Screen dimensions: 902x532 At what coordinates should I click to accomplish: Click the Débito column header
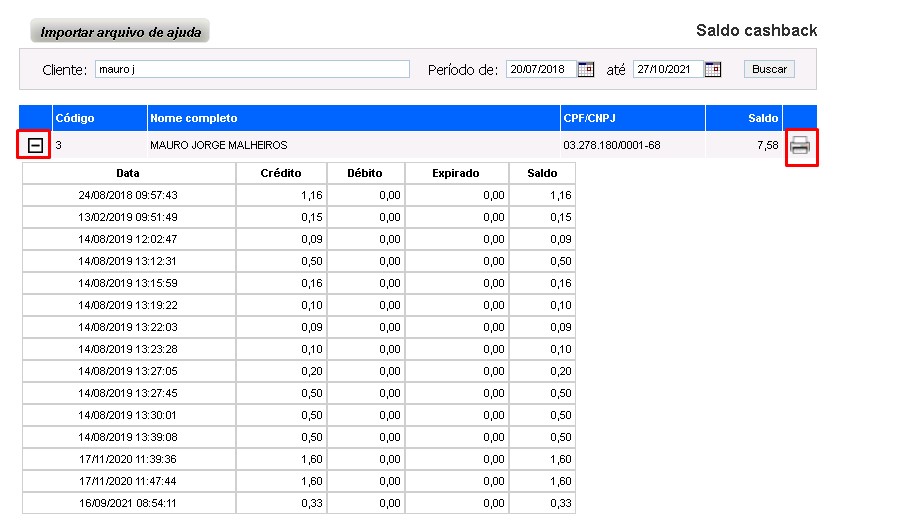tap(365, 173)
